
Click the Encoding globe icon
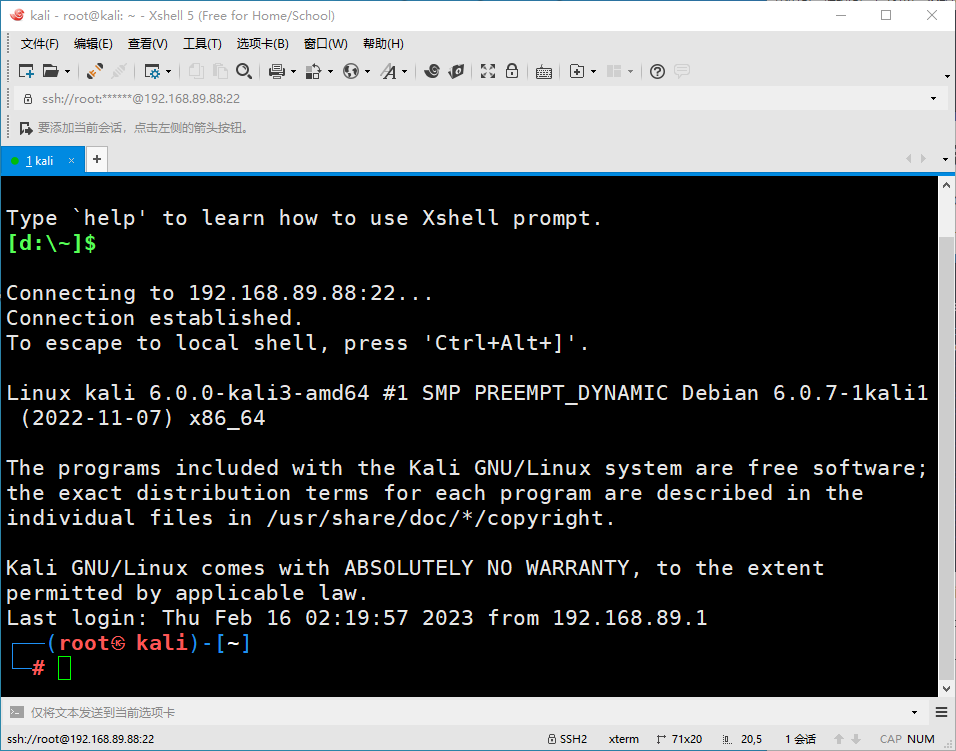click(351, 71)
